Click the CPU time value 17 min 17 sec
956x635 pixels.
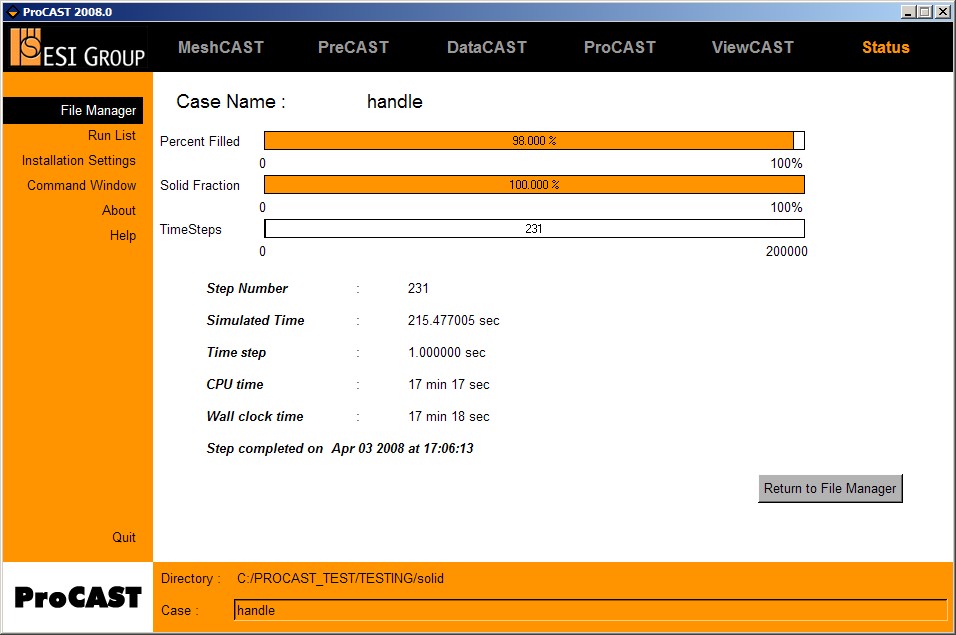(x=449, y=385)
